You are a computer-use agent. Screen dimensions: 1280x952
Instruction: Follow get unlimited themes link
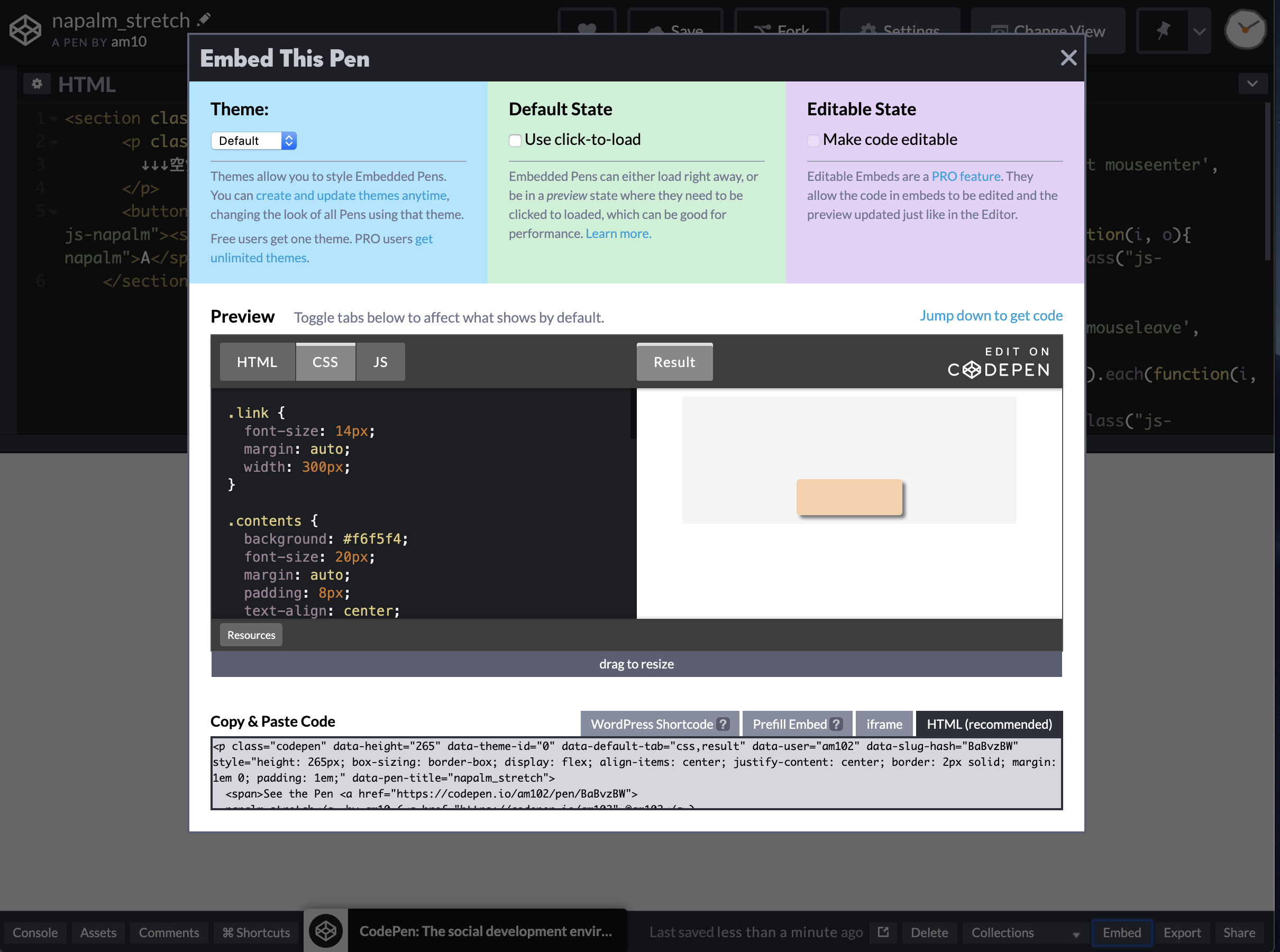(x=322, y=249)
